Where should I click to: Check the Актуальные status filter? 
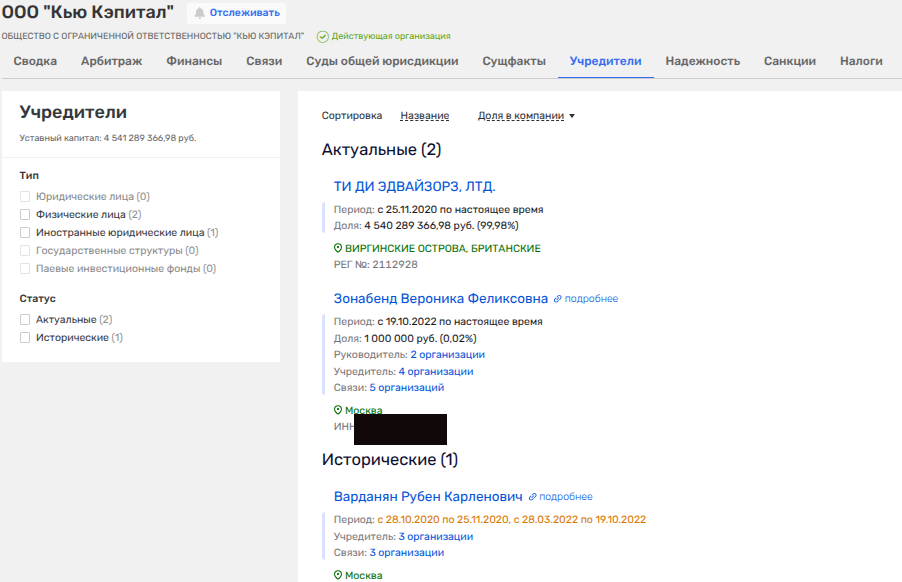click(25, 319)
